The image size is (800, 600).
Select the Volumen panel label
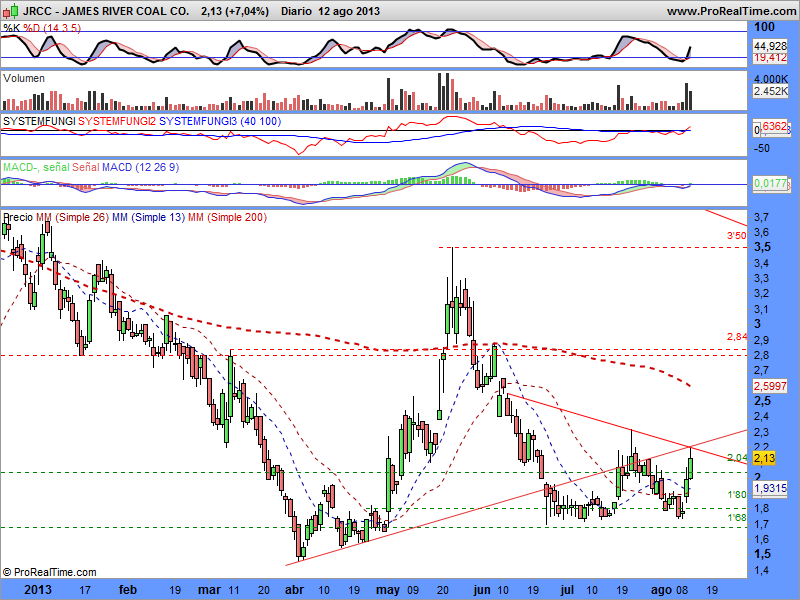tap(23, 78)
